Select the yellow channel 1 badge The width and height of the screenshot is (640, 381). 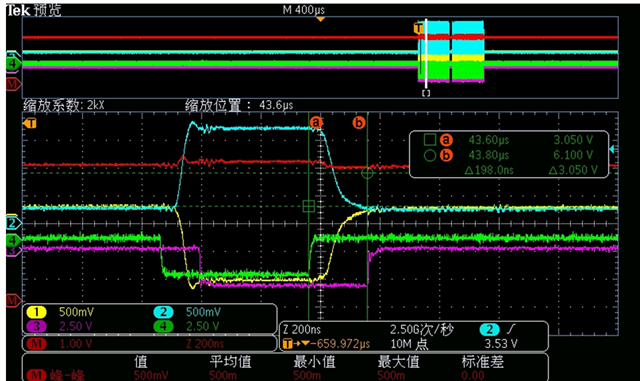coord(36,312)
